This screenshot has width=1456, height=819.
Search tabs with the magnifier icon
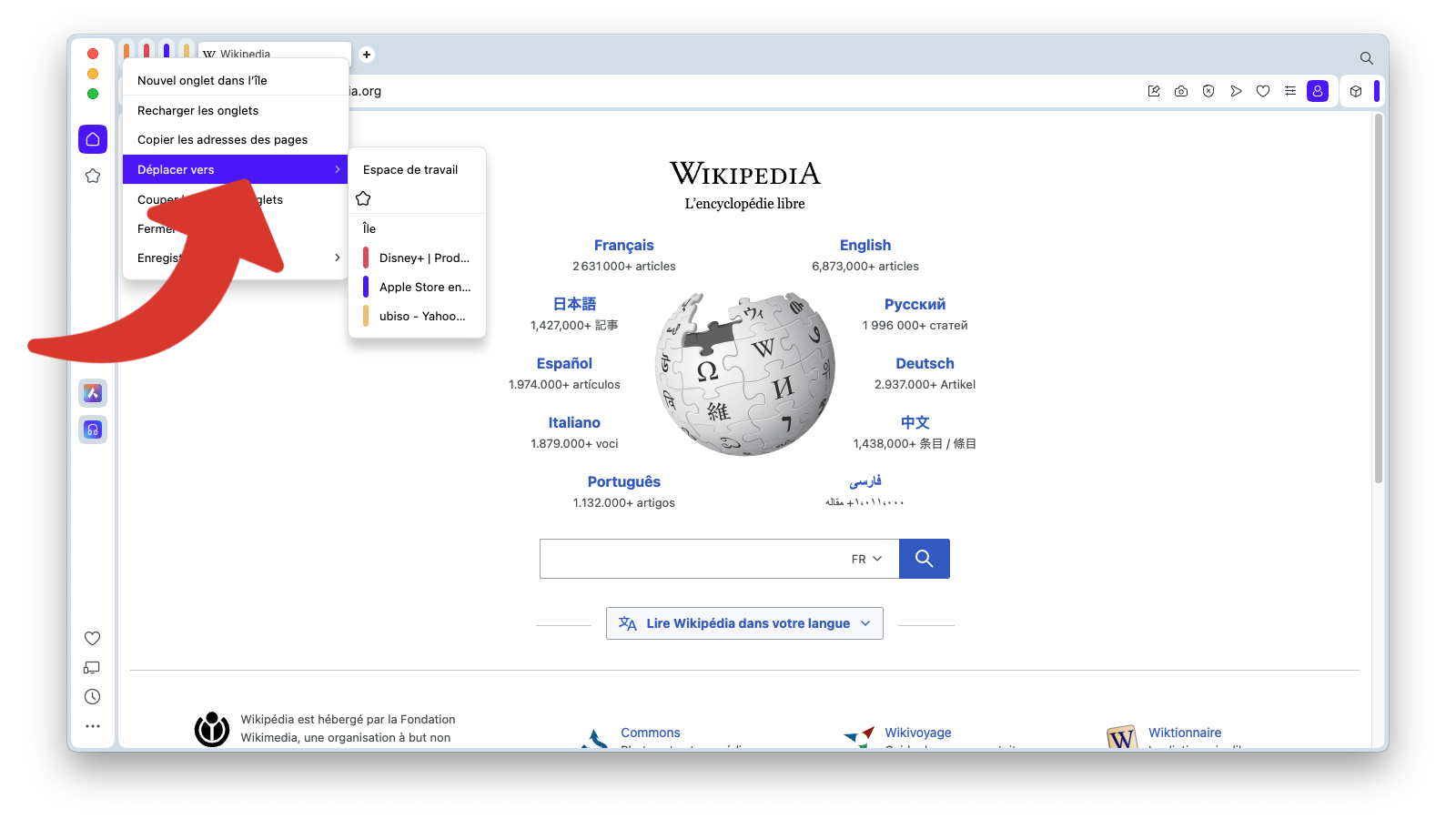(1367, 58)
